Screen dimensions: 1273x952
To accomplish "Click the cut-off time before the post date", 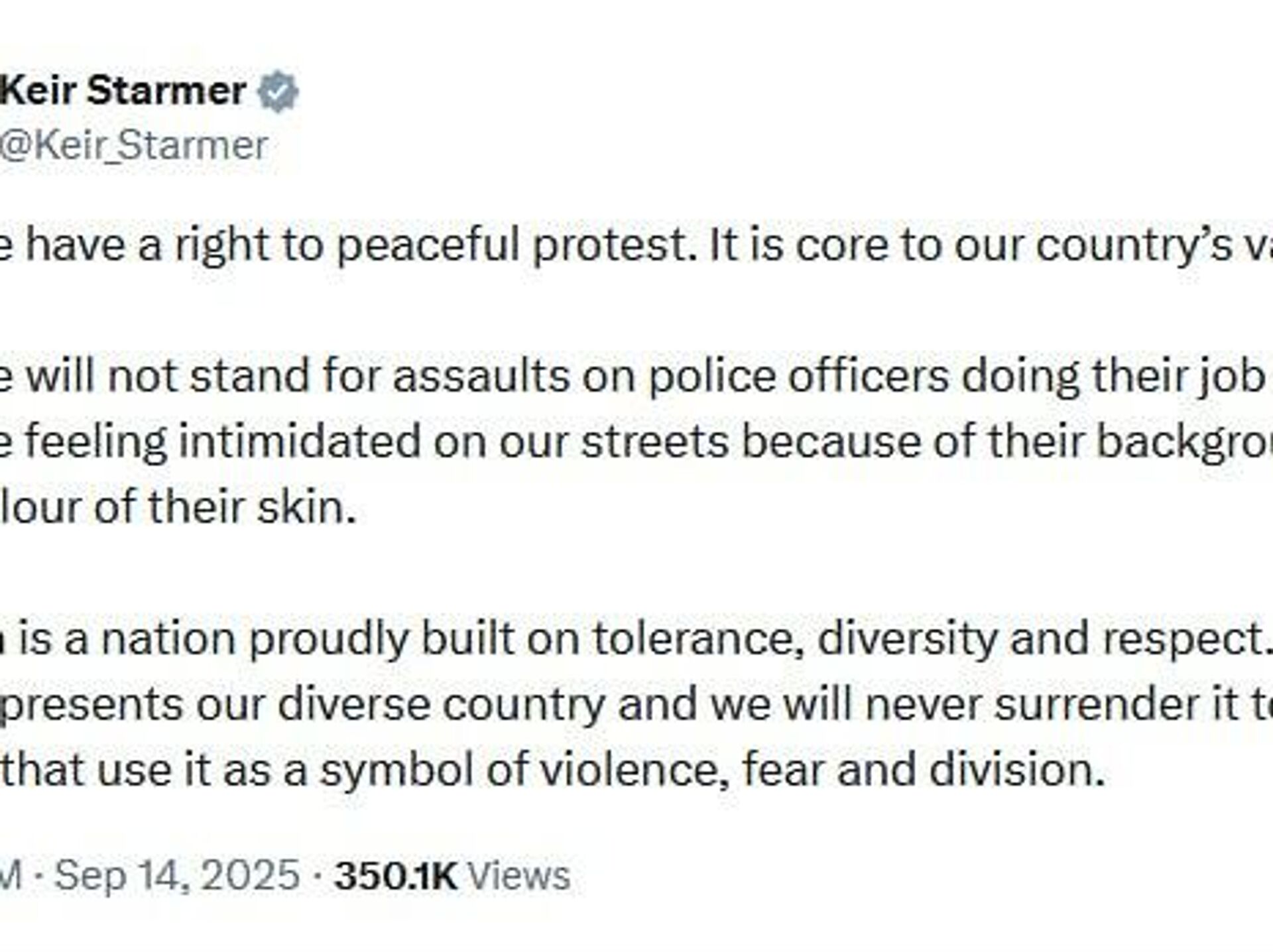I will (11, 875).
